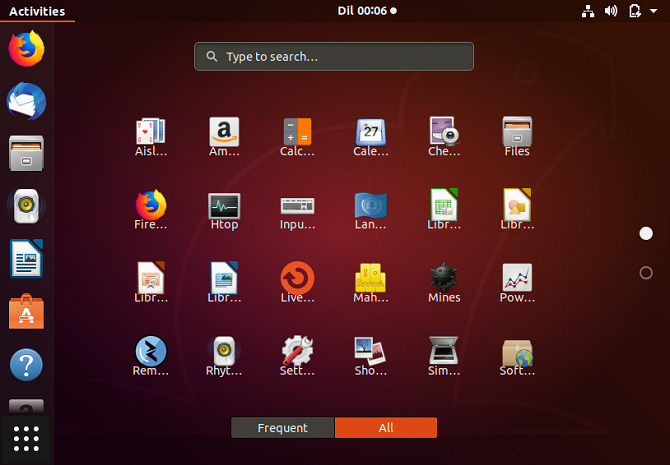Open Rhythmbox from the application grid
This screenshot has width=670, height=465.
pyautogui.click(x=224, y=356)
